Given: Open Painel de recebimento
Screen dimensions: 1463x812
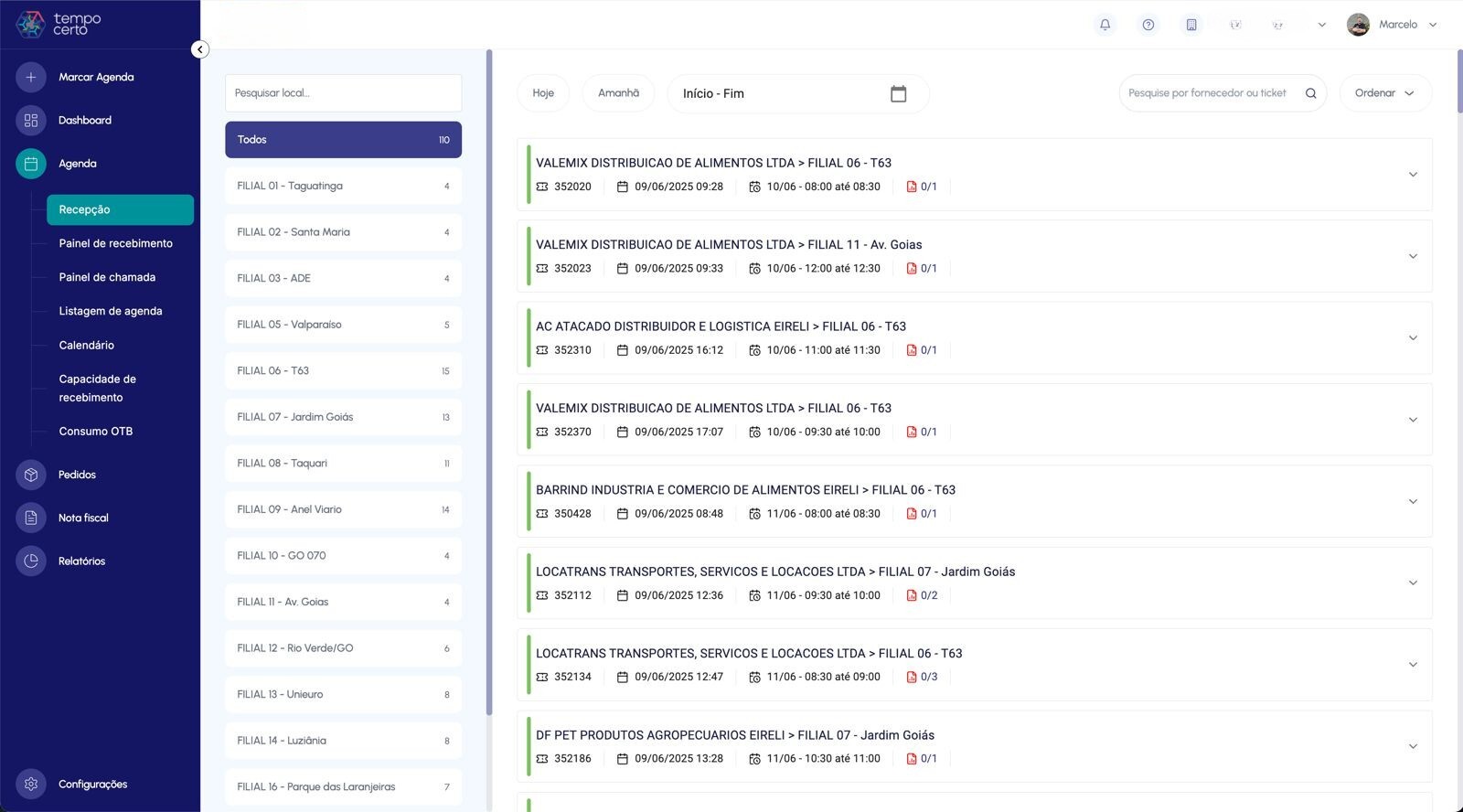Looking at the screenshot, I should point(115,243).
